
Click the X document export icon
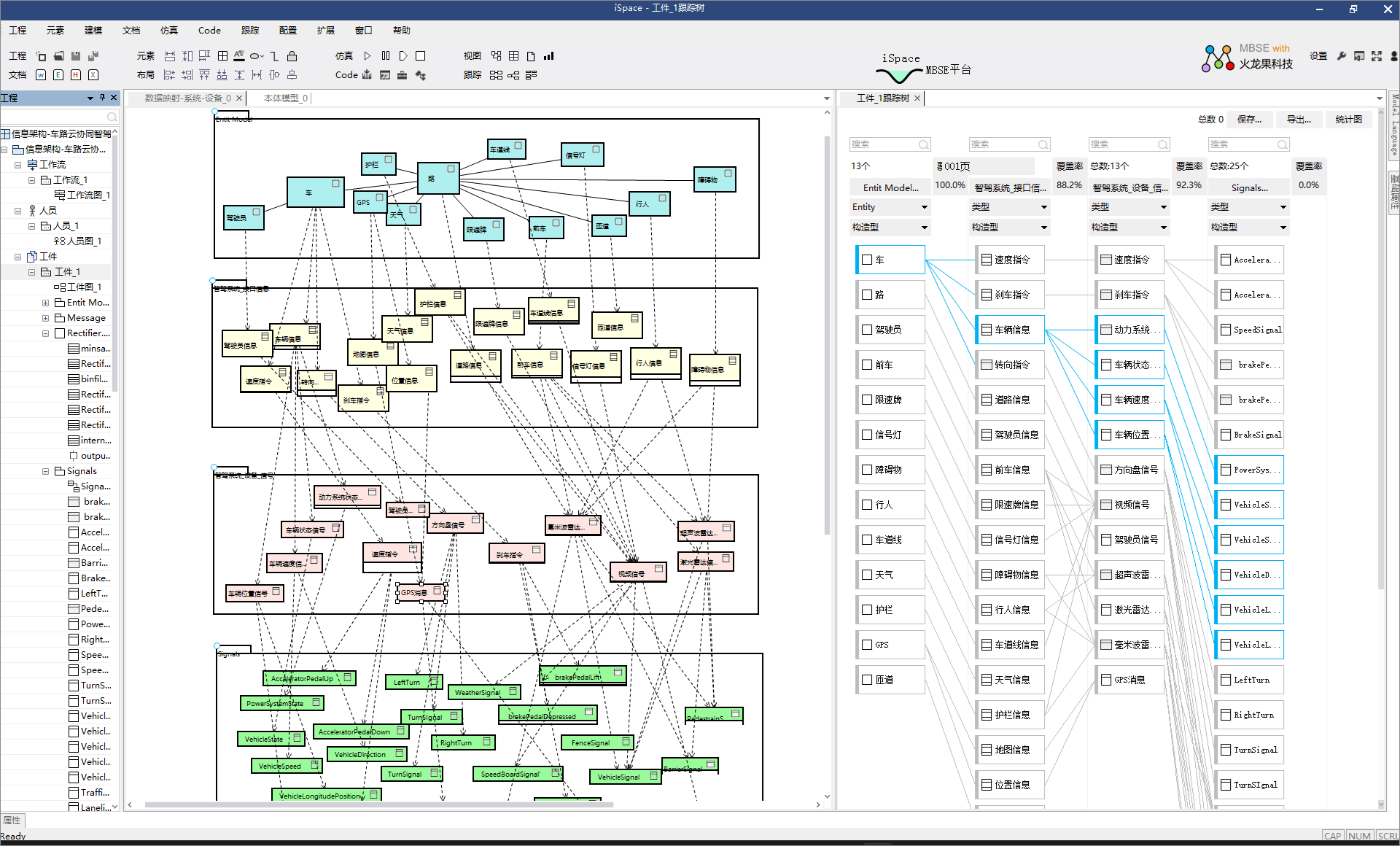pyautogui.click(x=93, y=75)
